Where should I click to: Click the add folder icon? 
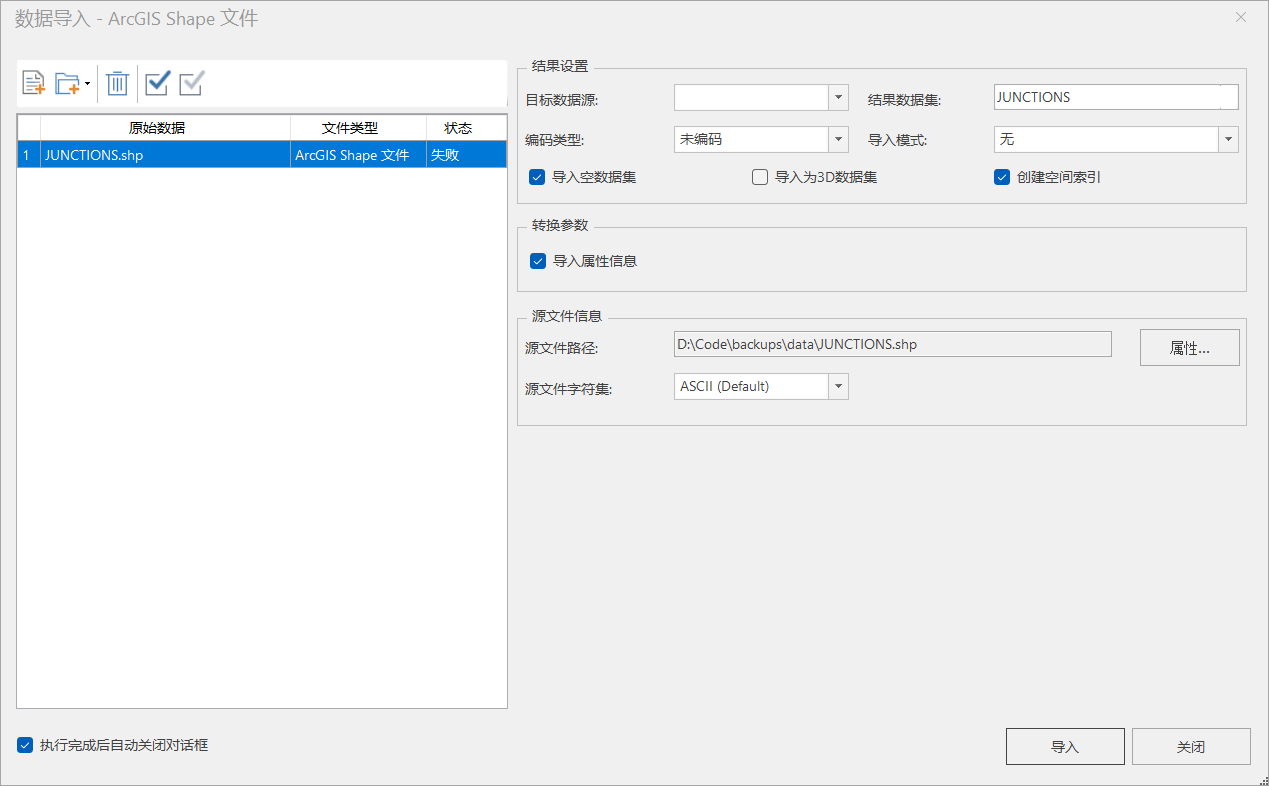[x=67, y=83]
